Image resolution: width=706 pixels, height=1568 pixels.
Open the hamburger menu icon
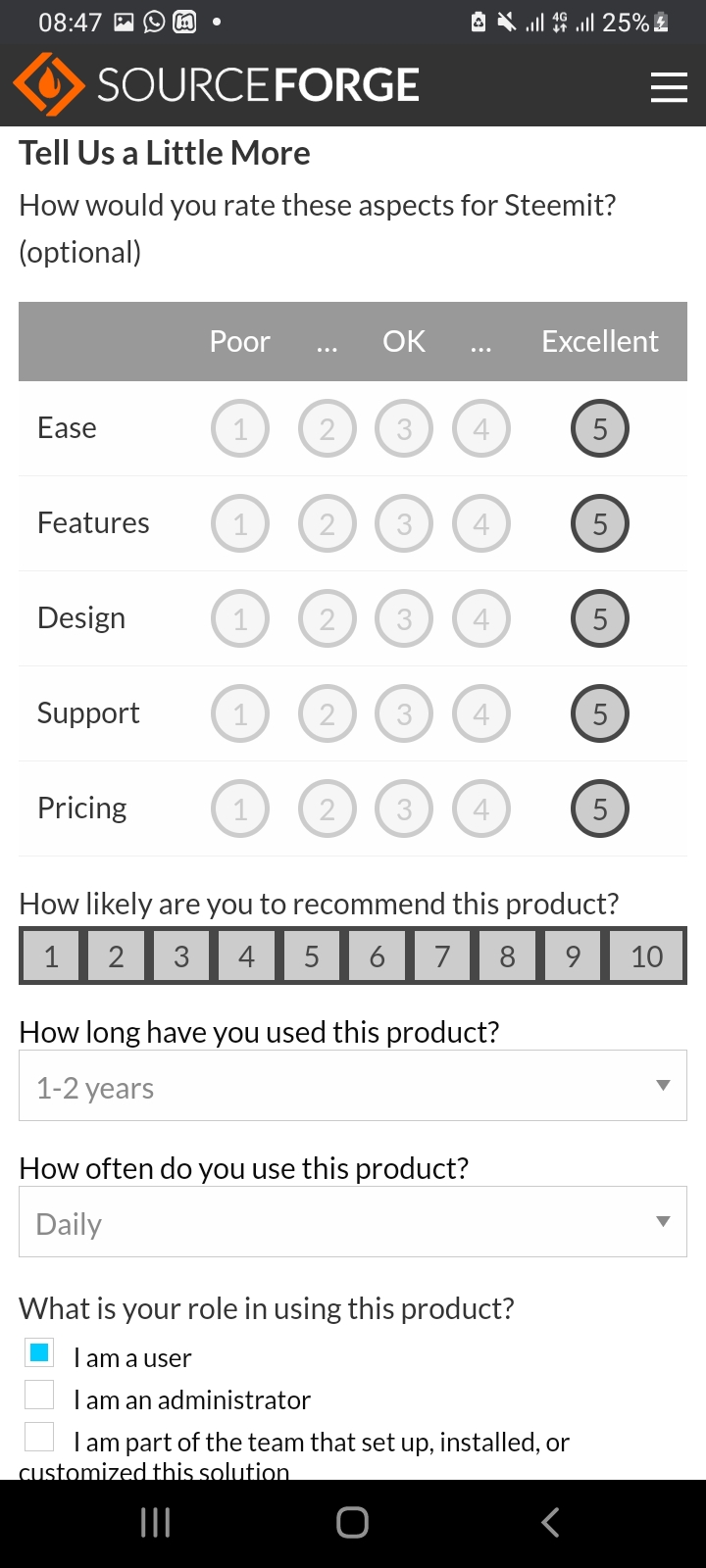point(669,86)
